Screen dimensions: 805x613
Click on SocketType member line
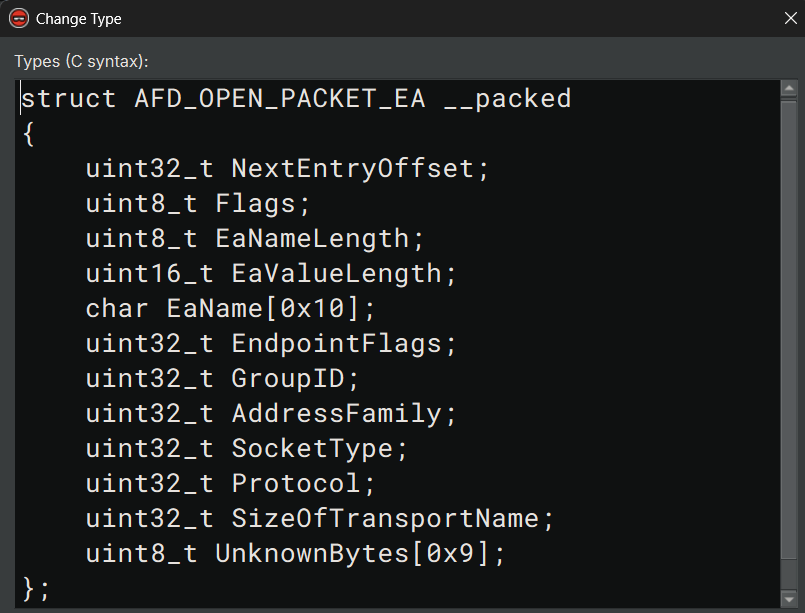(246, 449)
